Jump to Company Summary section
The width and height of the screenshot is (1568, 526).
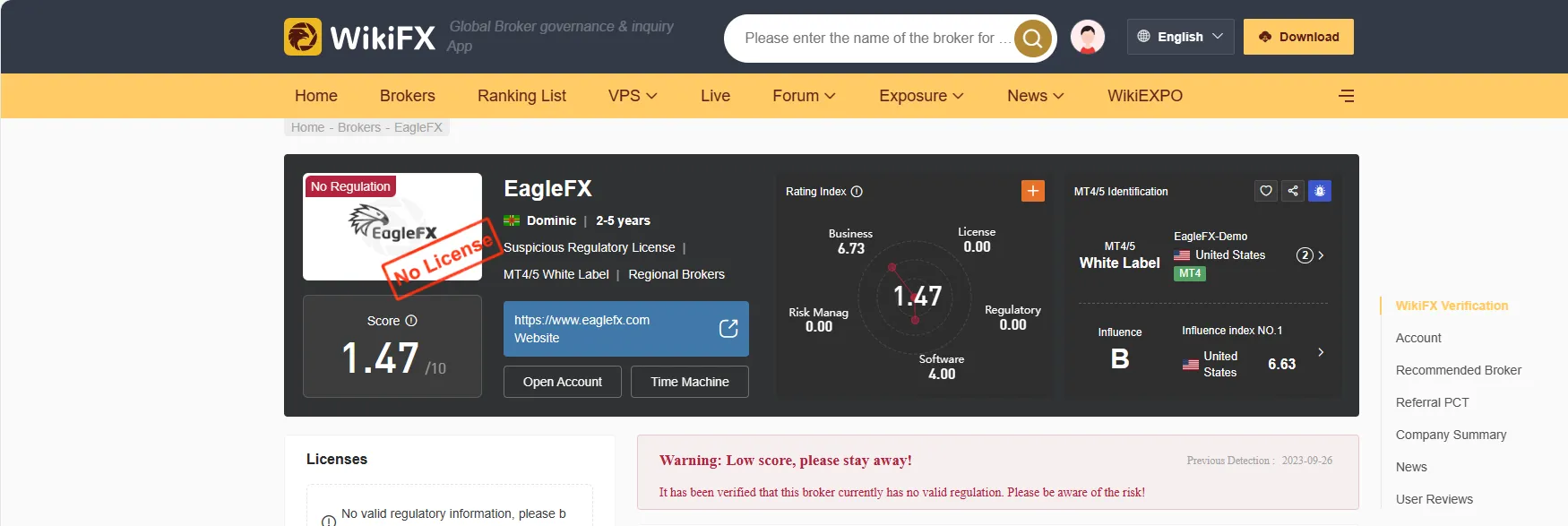point(1451,435)
